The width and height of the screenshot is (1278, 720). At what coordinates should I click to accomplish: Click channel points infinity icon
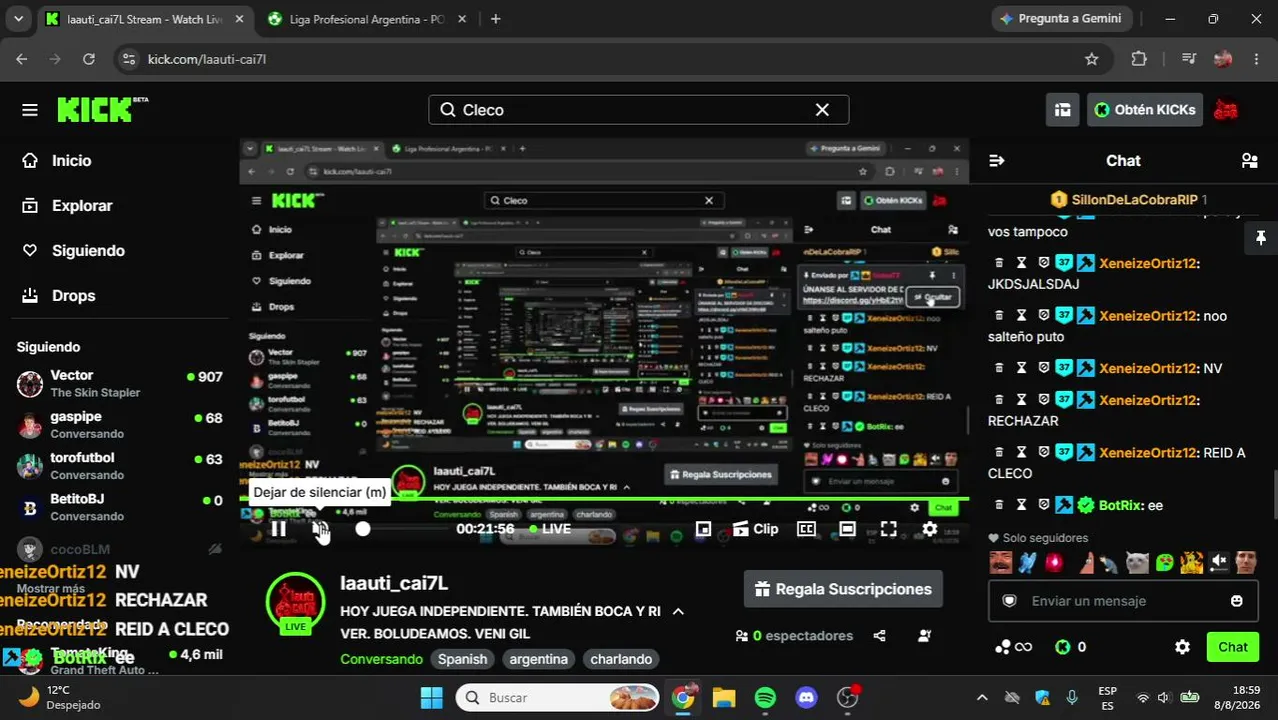tap(1013, 647)
